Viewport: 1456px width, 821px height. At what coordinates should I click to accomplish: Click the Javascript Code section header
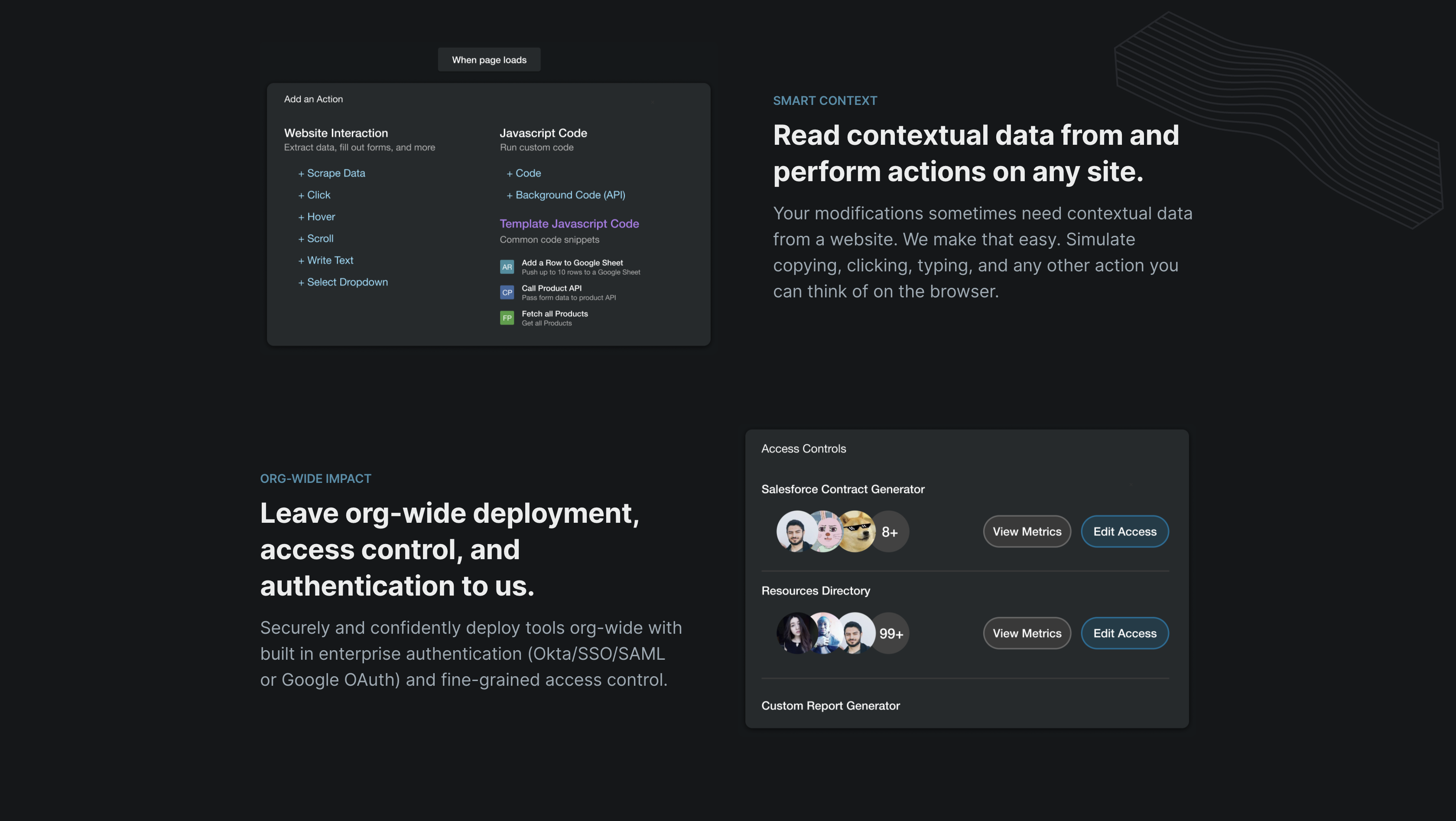(x=543, y=133)
